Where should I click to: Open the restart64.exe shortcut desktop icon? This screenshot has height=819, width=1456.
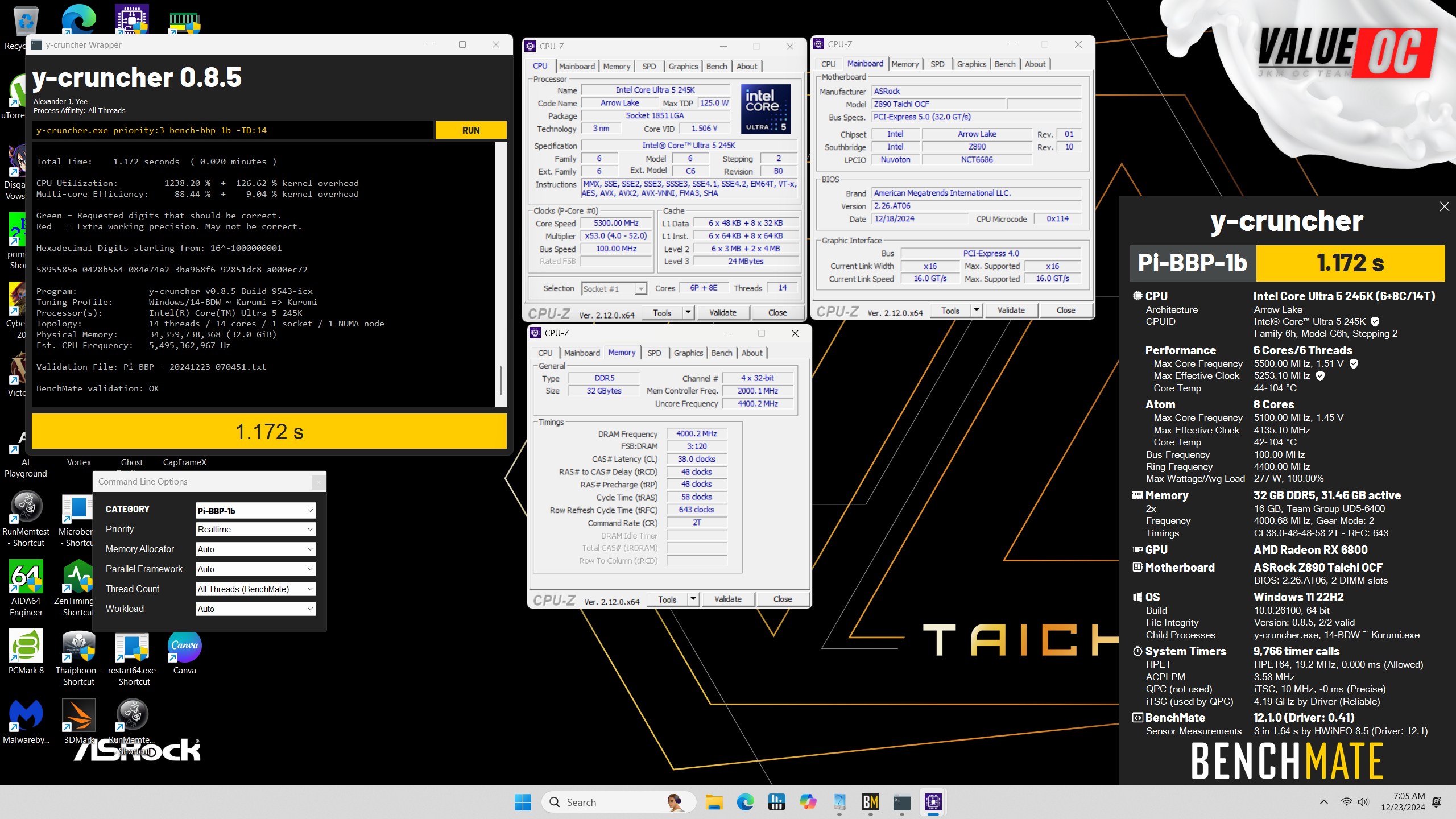(x=132, y=657)
